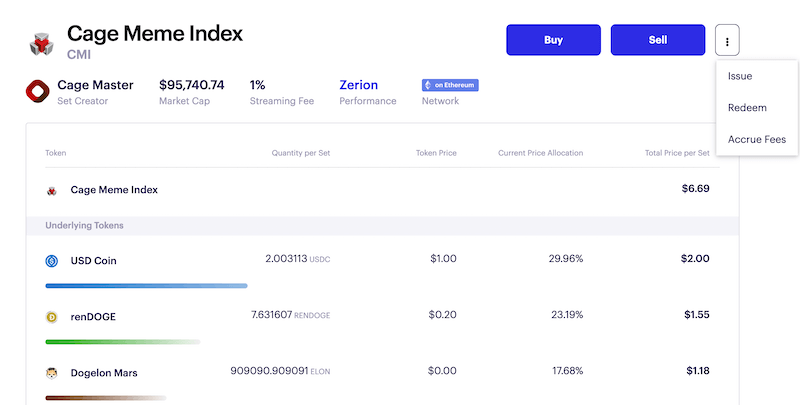The width and height of the screenshot is (800, 405).
Task: Click the Cage Meme Index cube logo
Action: click(x=42, y=44)
